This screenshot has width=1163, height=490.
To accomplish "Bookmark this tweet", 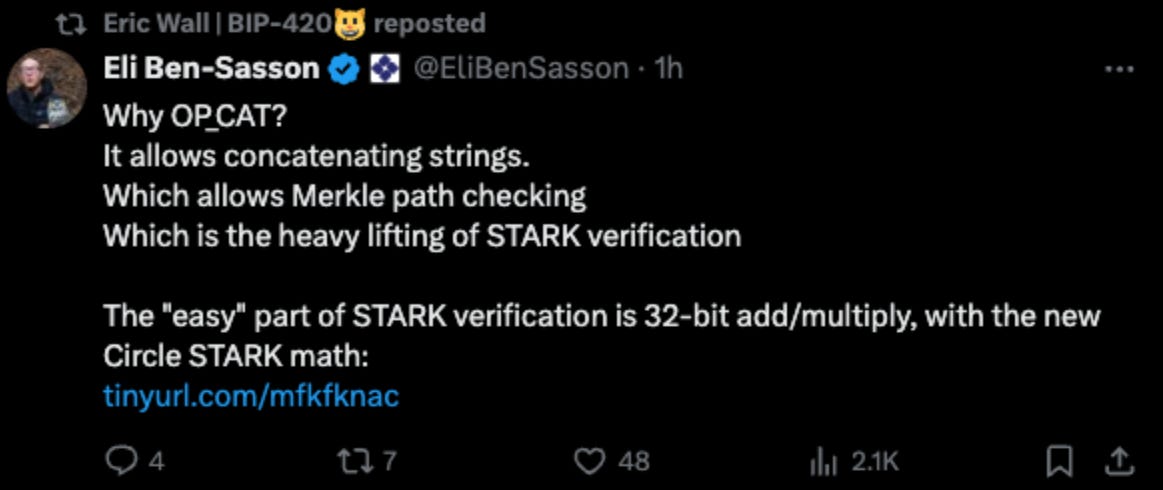I will tap(1058, 460).
